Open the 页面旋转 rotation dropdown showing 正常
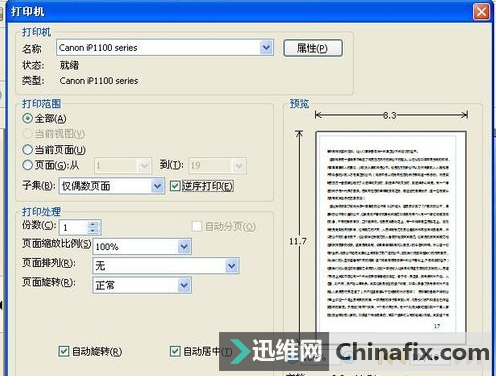496x376 pixels. [x=184, y=285]
